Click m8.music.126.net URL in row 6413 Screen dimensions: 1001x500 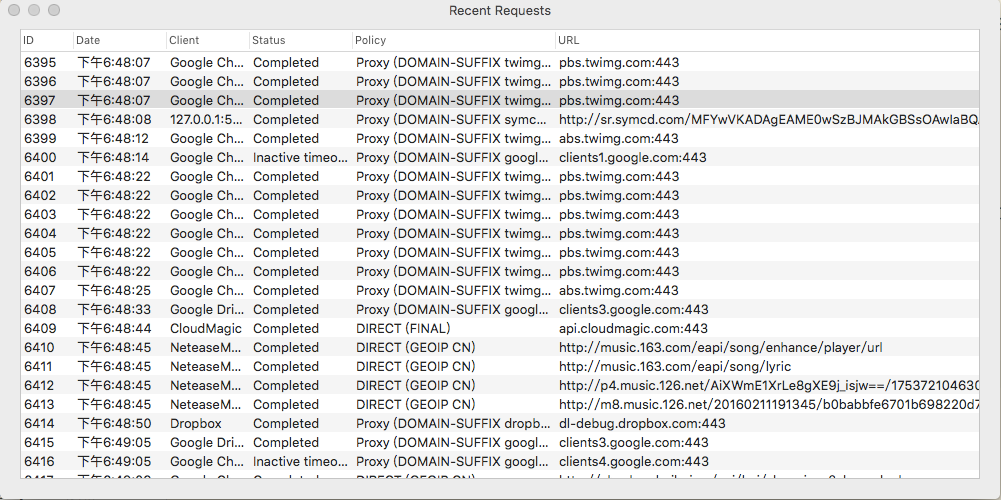tap(769, 405)
